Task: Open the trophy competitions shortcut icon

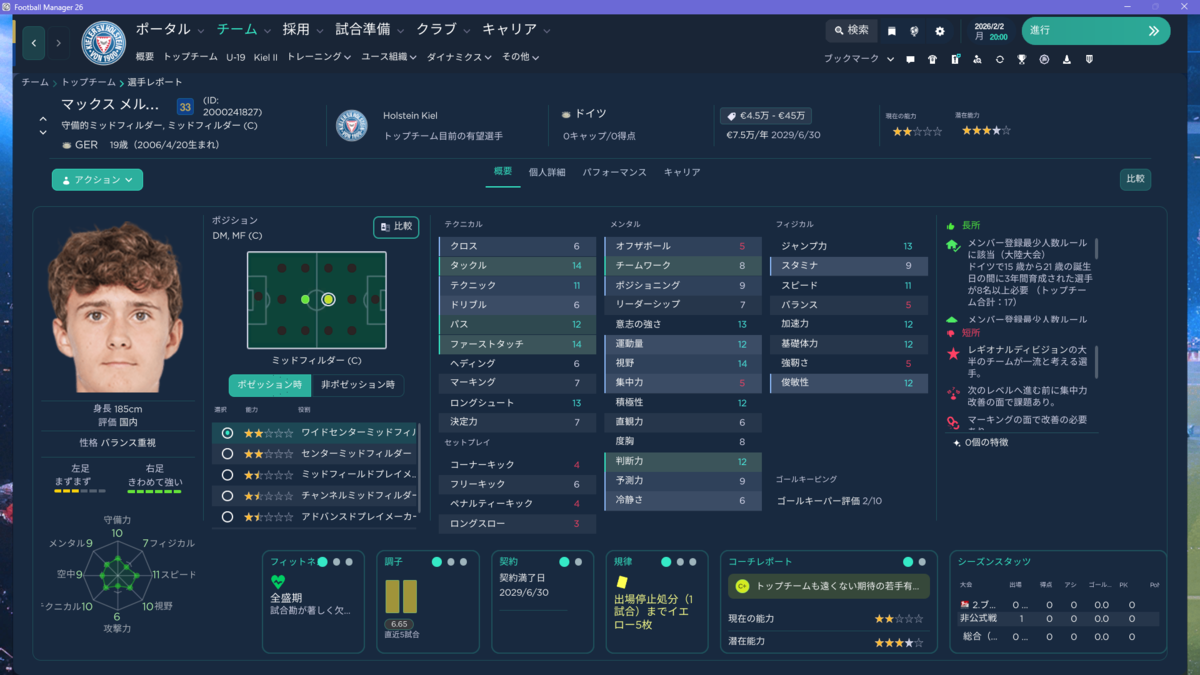Action: tap(1022, 59)
